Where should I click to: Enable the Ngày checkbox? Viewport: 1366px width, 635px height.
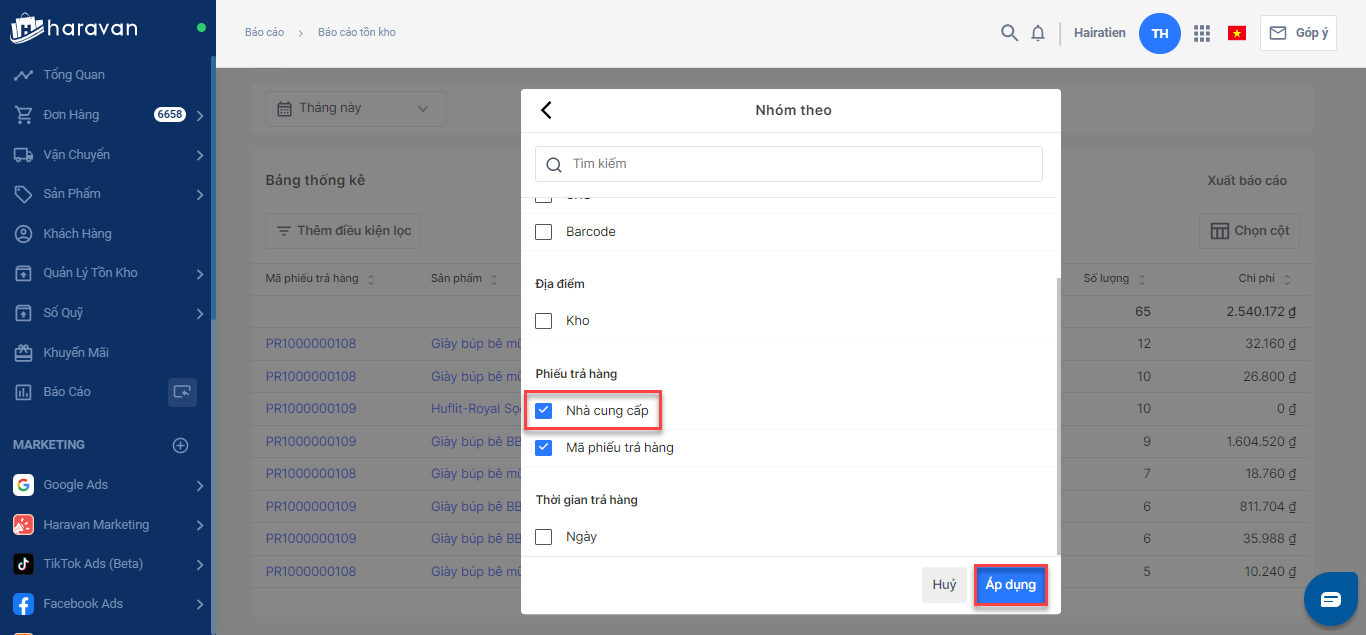pyautogui.click(x=544, y=537)
